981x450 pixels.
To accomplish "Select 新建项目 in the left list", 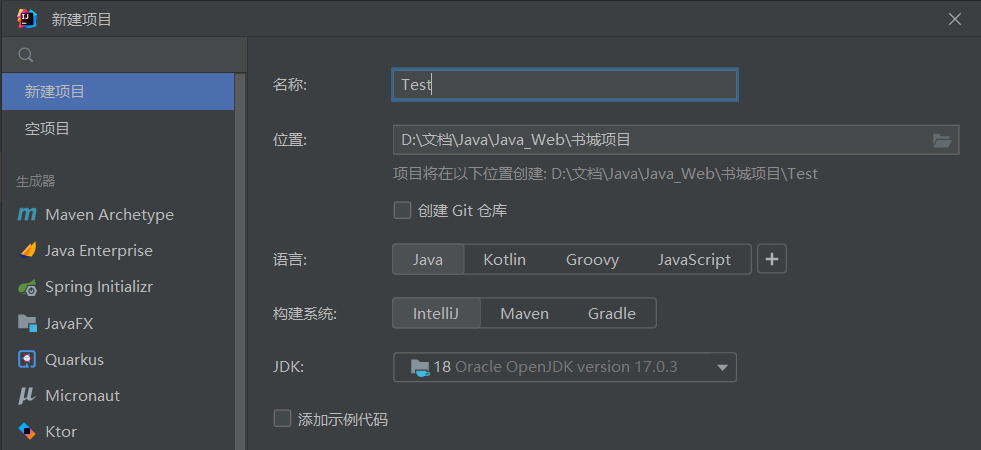I will (x=117, y=91).
